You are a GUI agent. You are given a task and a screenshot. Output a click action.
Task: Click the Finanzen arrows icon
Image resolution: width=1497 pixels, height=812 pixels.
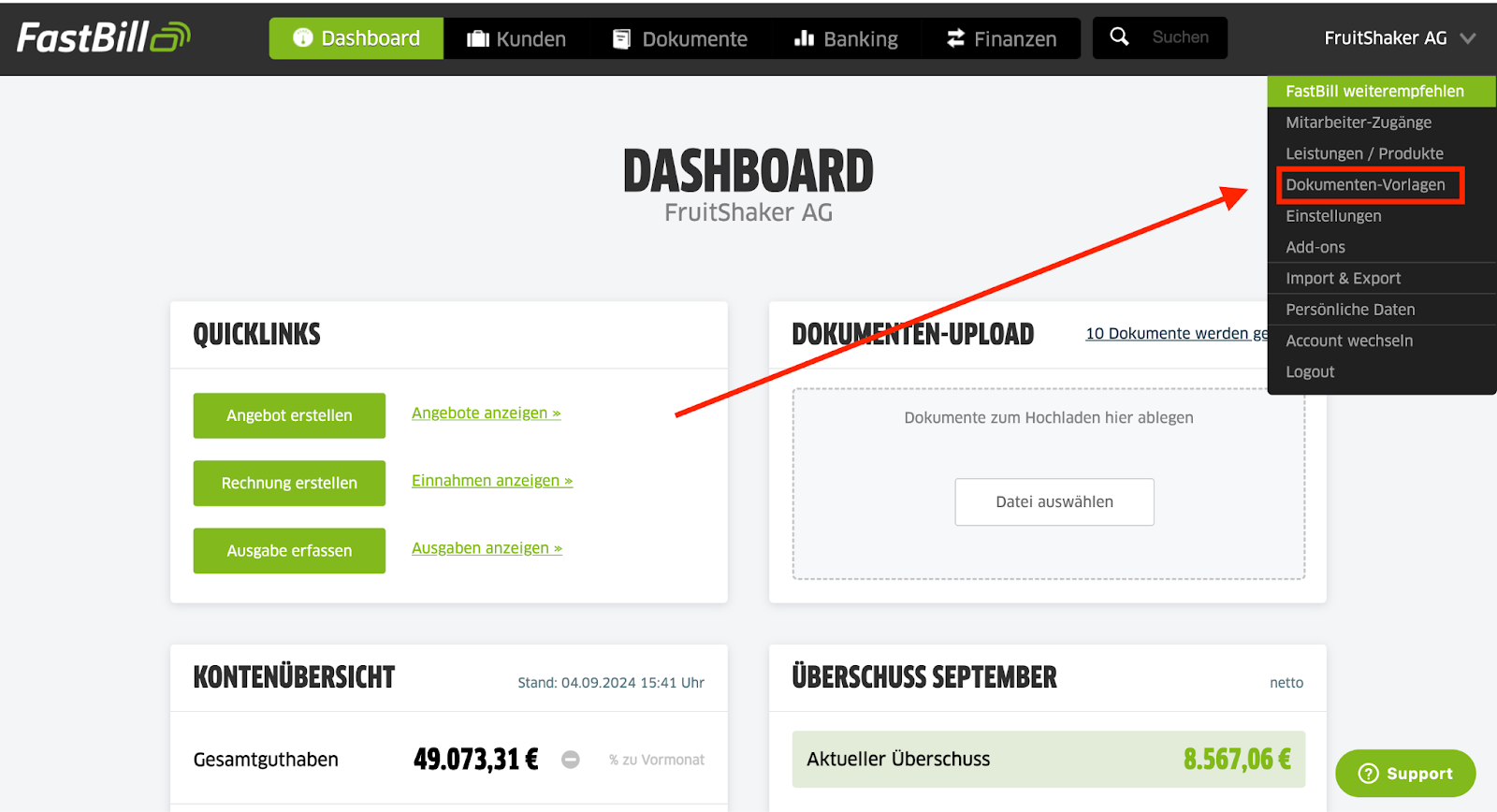(955, 38)
